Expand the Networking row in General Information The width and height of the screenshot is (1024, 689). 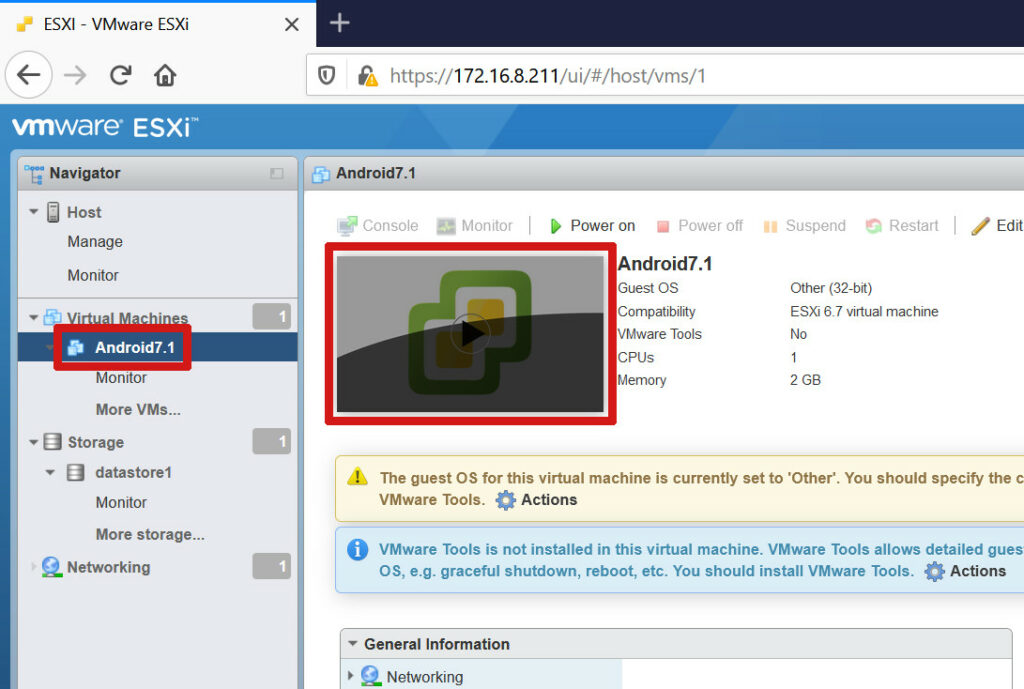click(351, 675)
